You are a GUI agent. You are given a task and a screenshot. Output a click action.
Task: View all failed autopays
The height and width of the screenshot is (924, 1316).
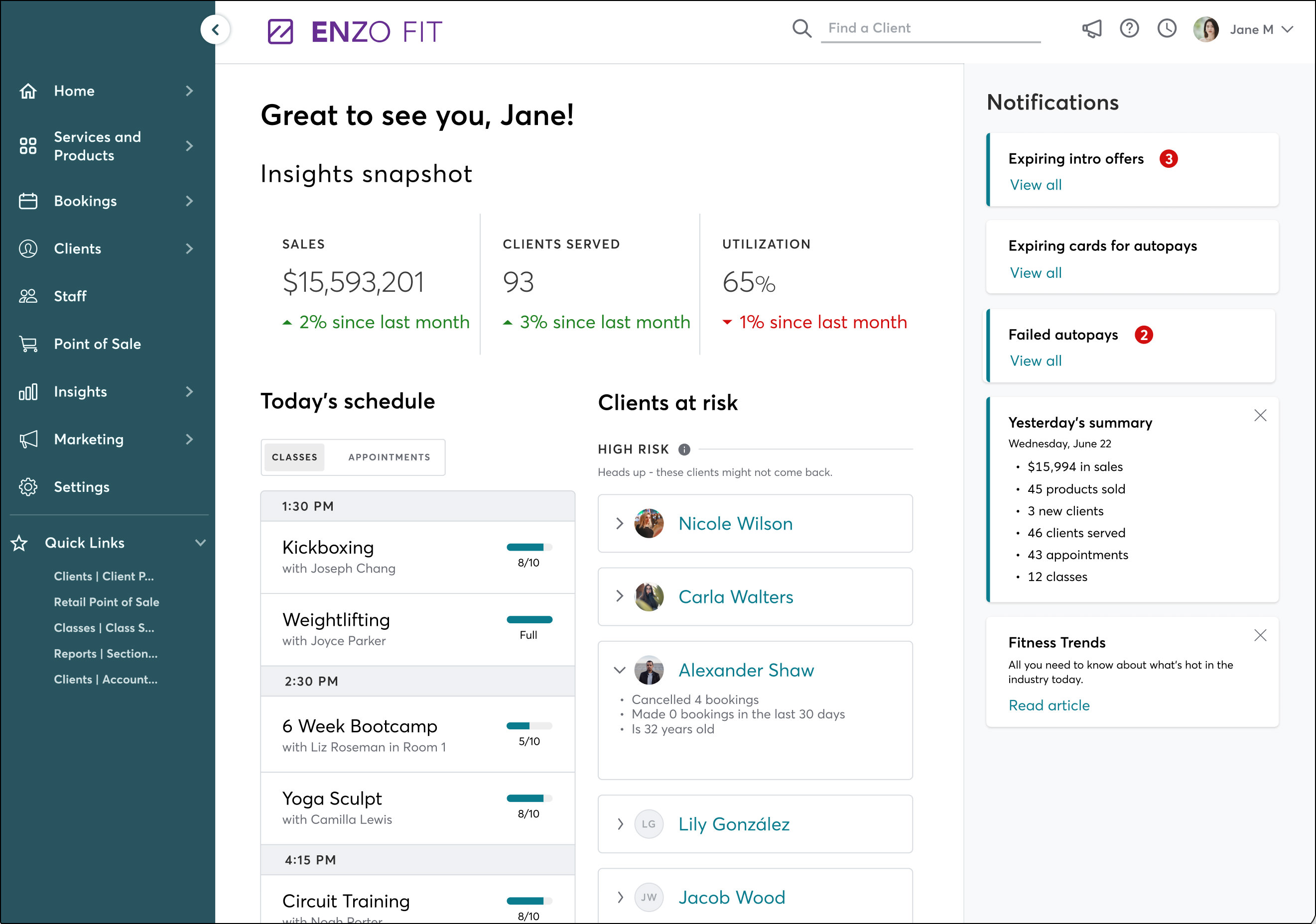coord(1036,361)
